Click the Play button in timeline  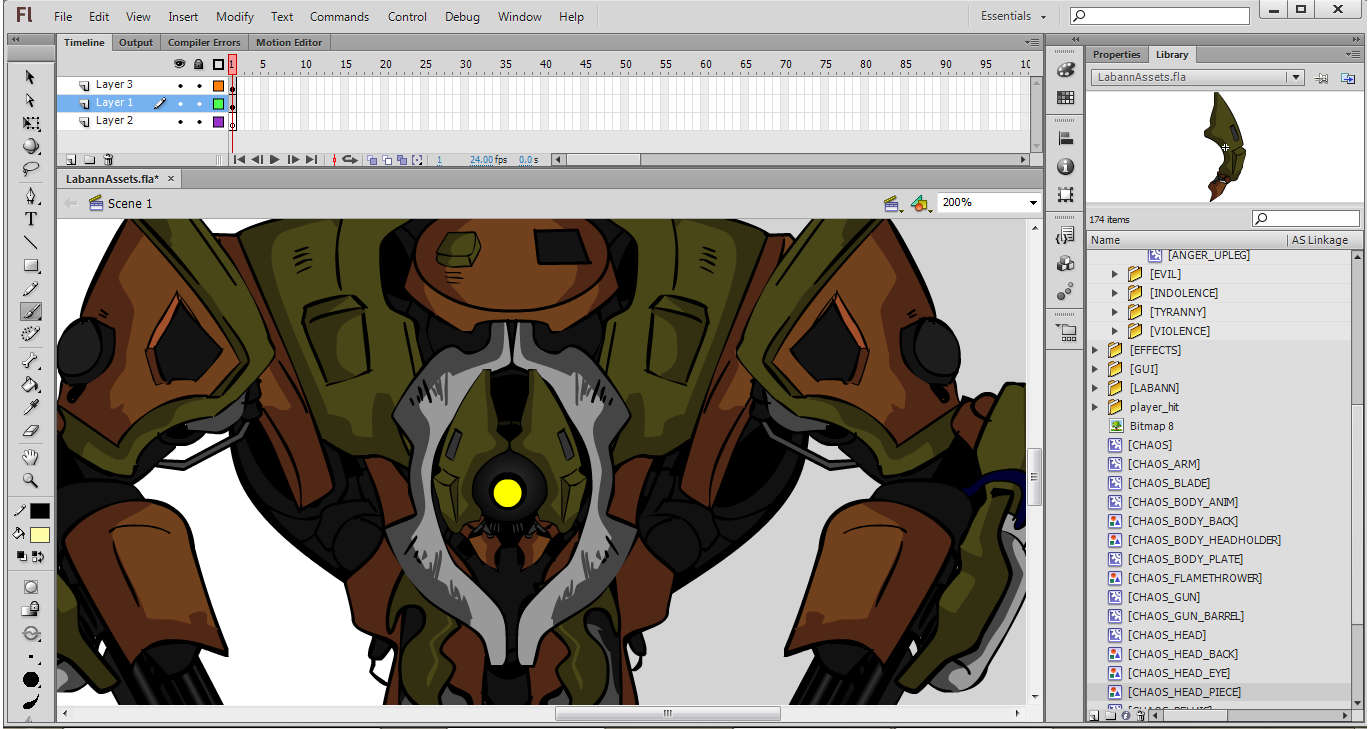(x=275, y=160)
